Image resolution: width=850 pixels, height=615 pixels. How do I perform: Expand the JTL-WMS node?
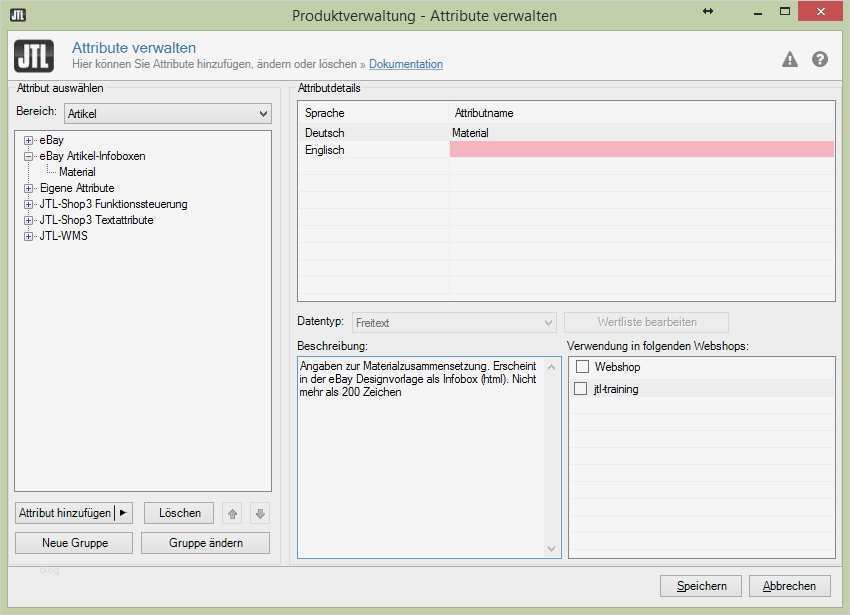[28, 236]
